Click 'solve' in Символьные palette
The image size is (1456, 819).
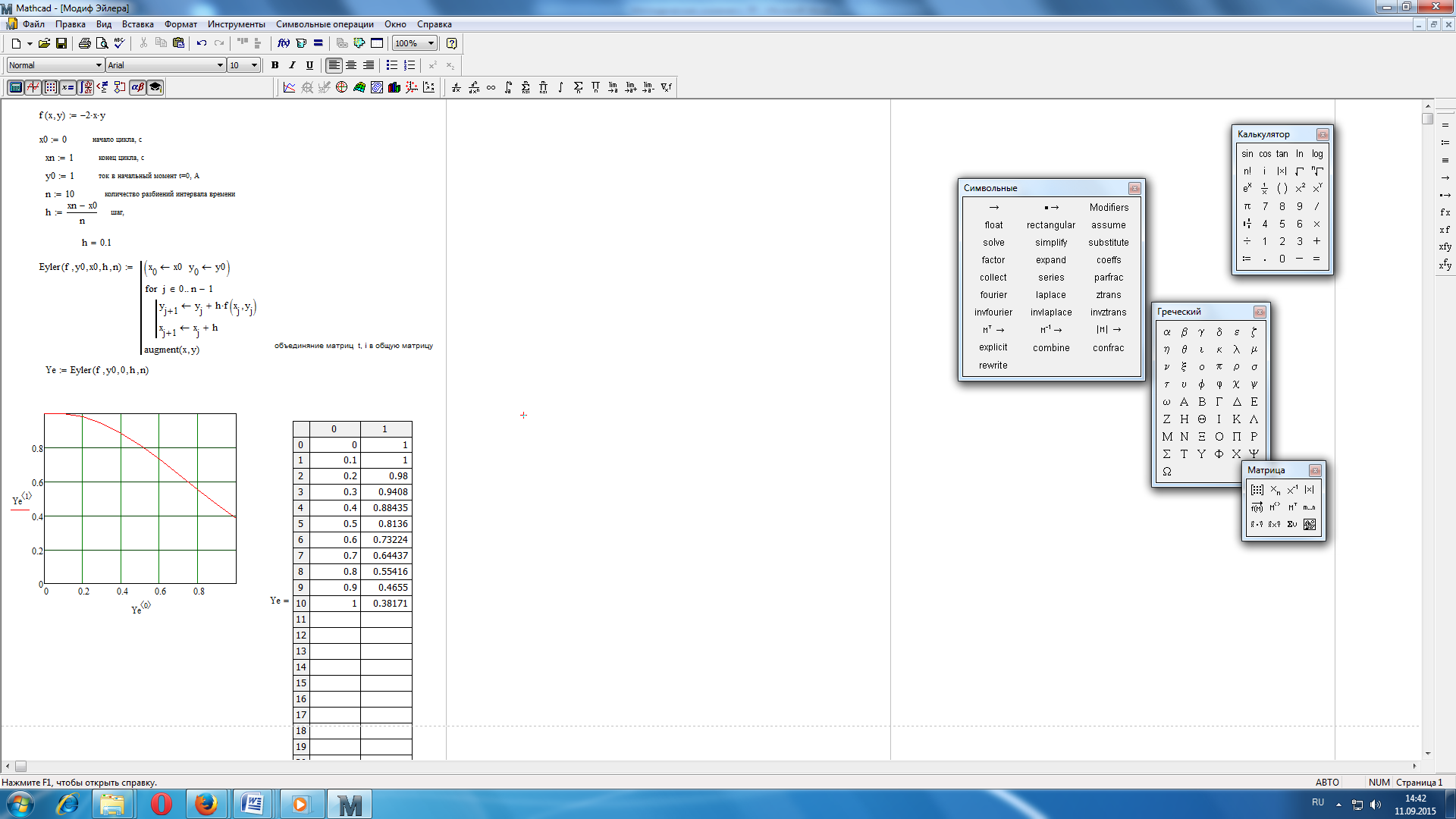(x=993, y=243)
